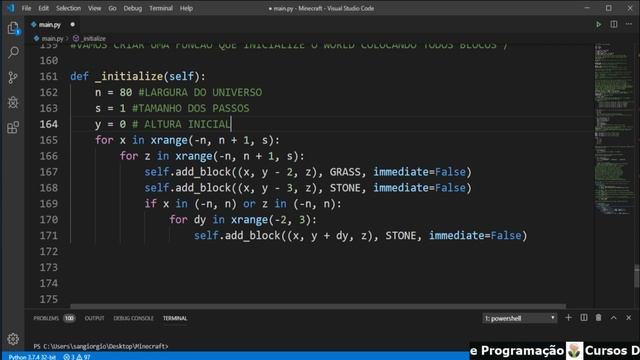Image resolution: width=640 pixels, height=360 pixels.
Task: Click the terminal prompt line
Action: (101, 346)
